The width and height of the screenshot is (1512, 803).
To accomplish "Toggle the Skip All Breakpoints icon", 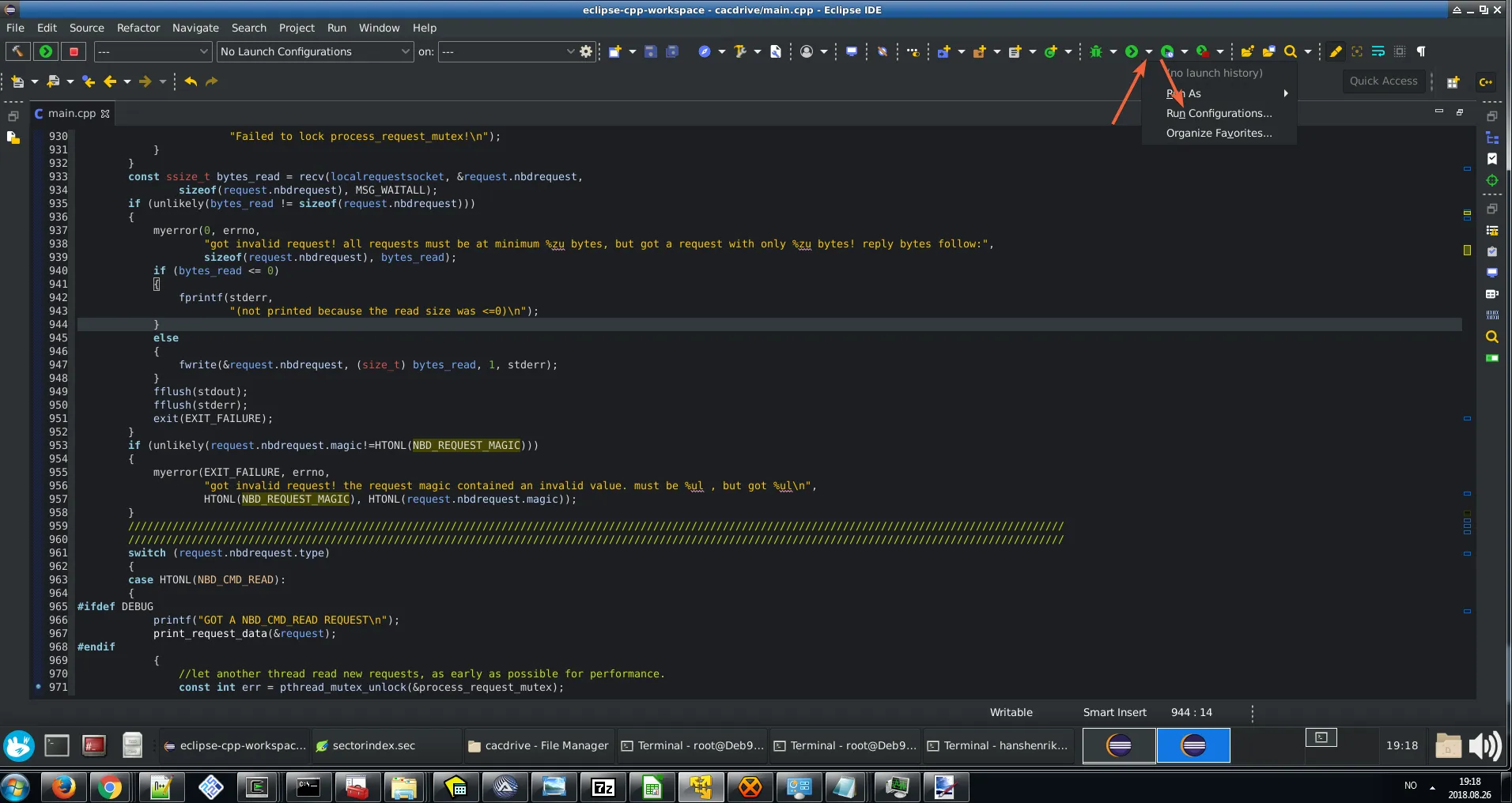I will coord(883,51).
